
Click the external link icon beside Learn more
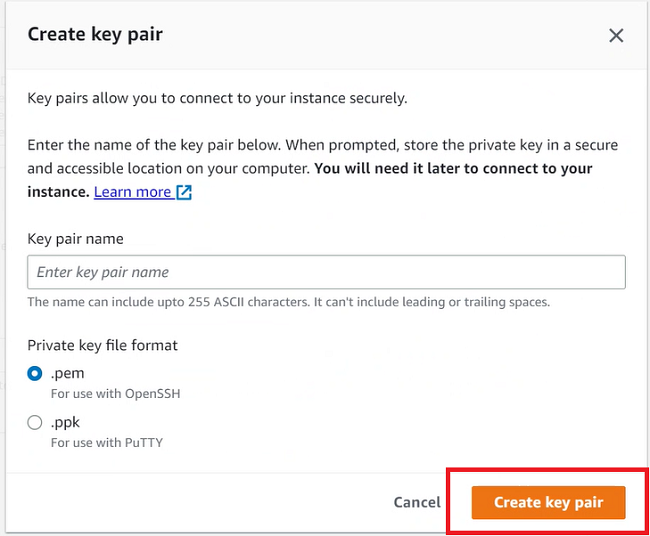184,192
